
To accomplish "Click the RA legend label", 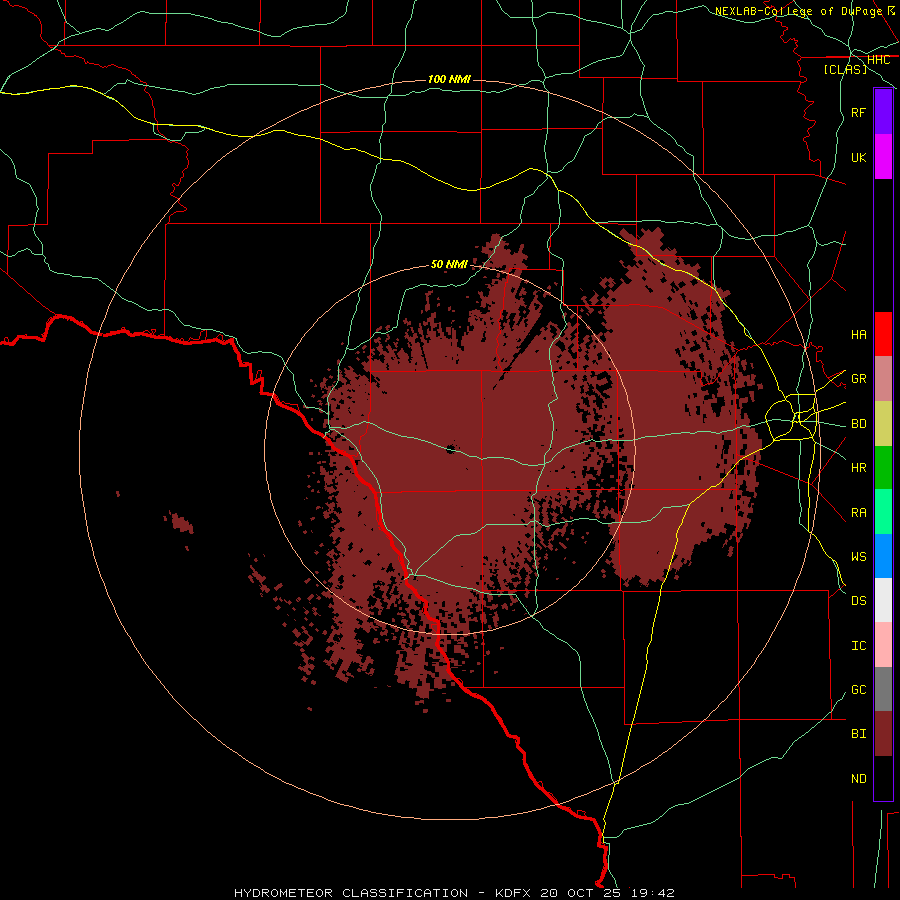I will coord(858,513).
